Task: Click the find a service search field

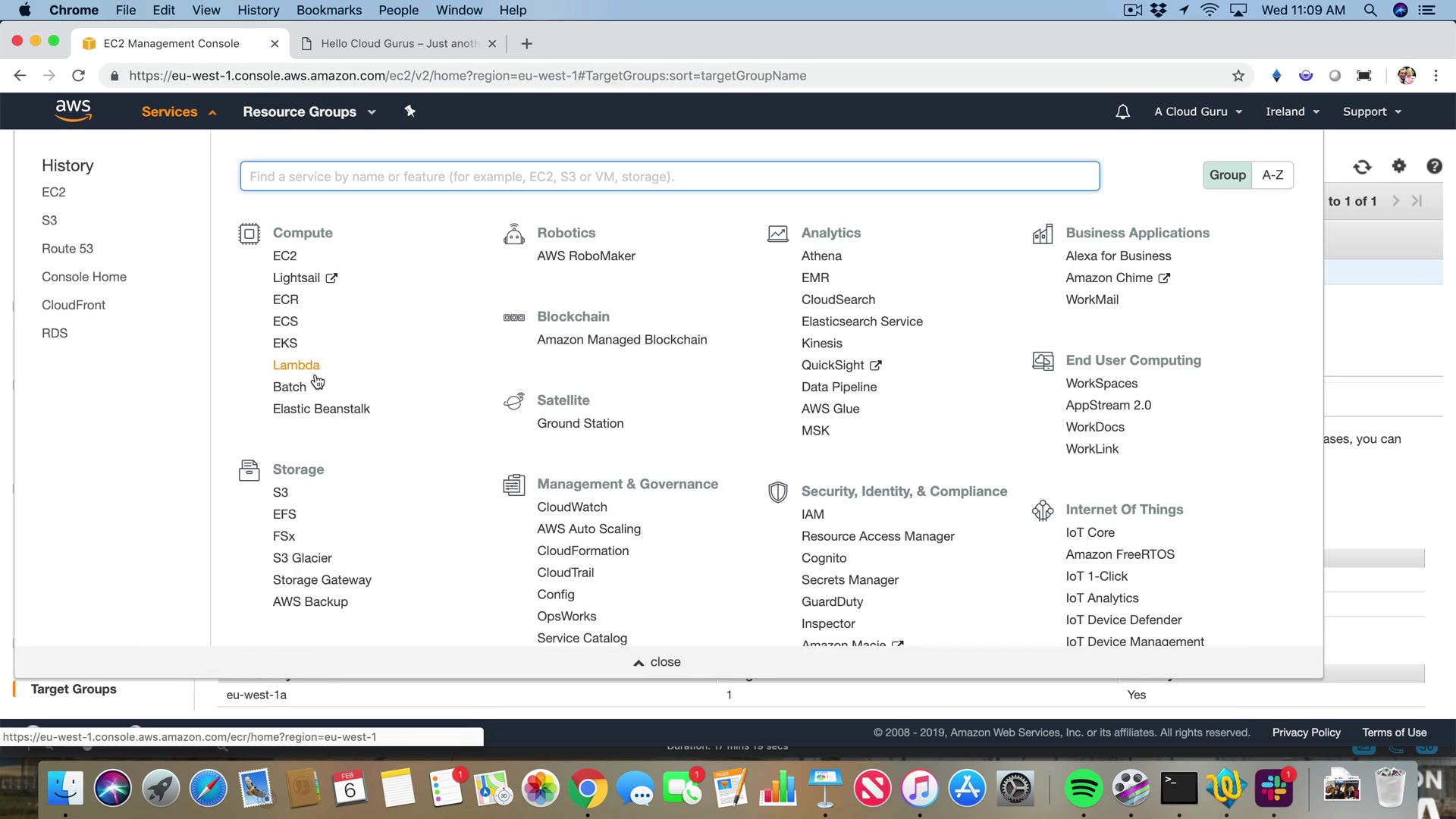Action: click(669, 176)
